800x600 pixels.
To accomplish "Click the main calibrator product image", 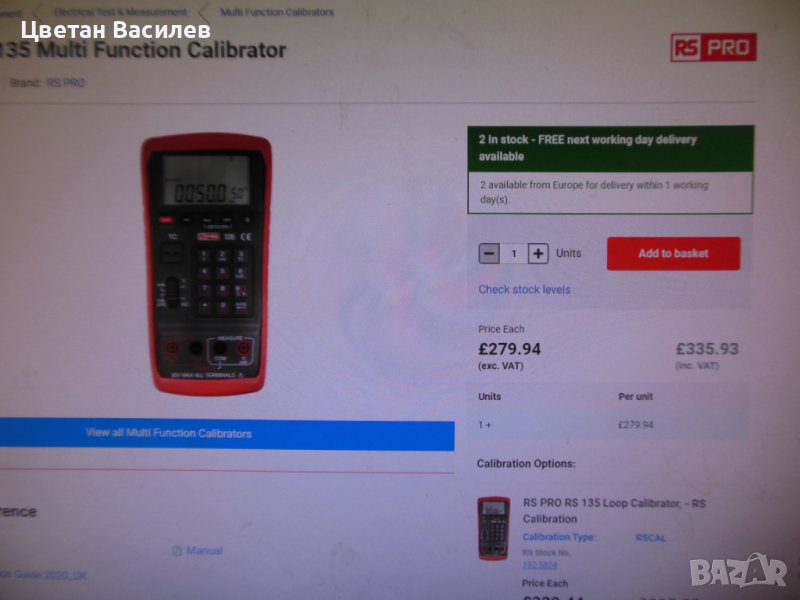I will [x=206, y=264].
